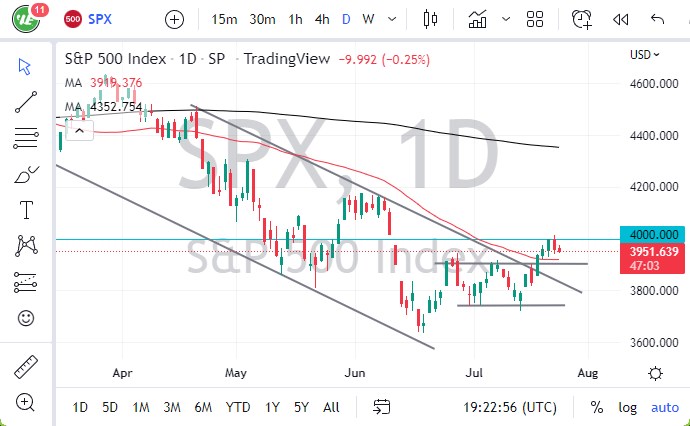This screenshot has width=690, height=426.
Task: Select the trend line drawing tool
Action: coord(26,100)
